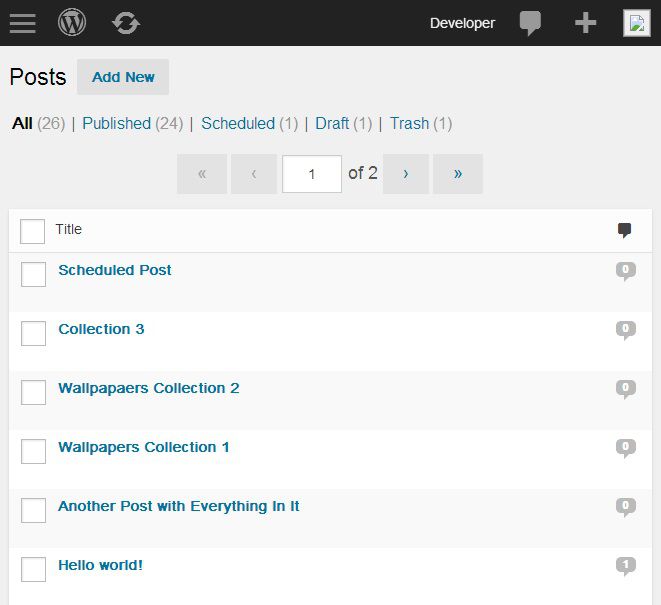Open the user avatar image
Screen dimensions: 661x605
(637, 23)
